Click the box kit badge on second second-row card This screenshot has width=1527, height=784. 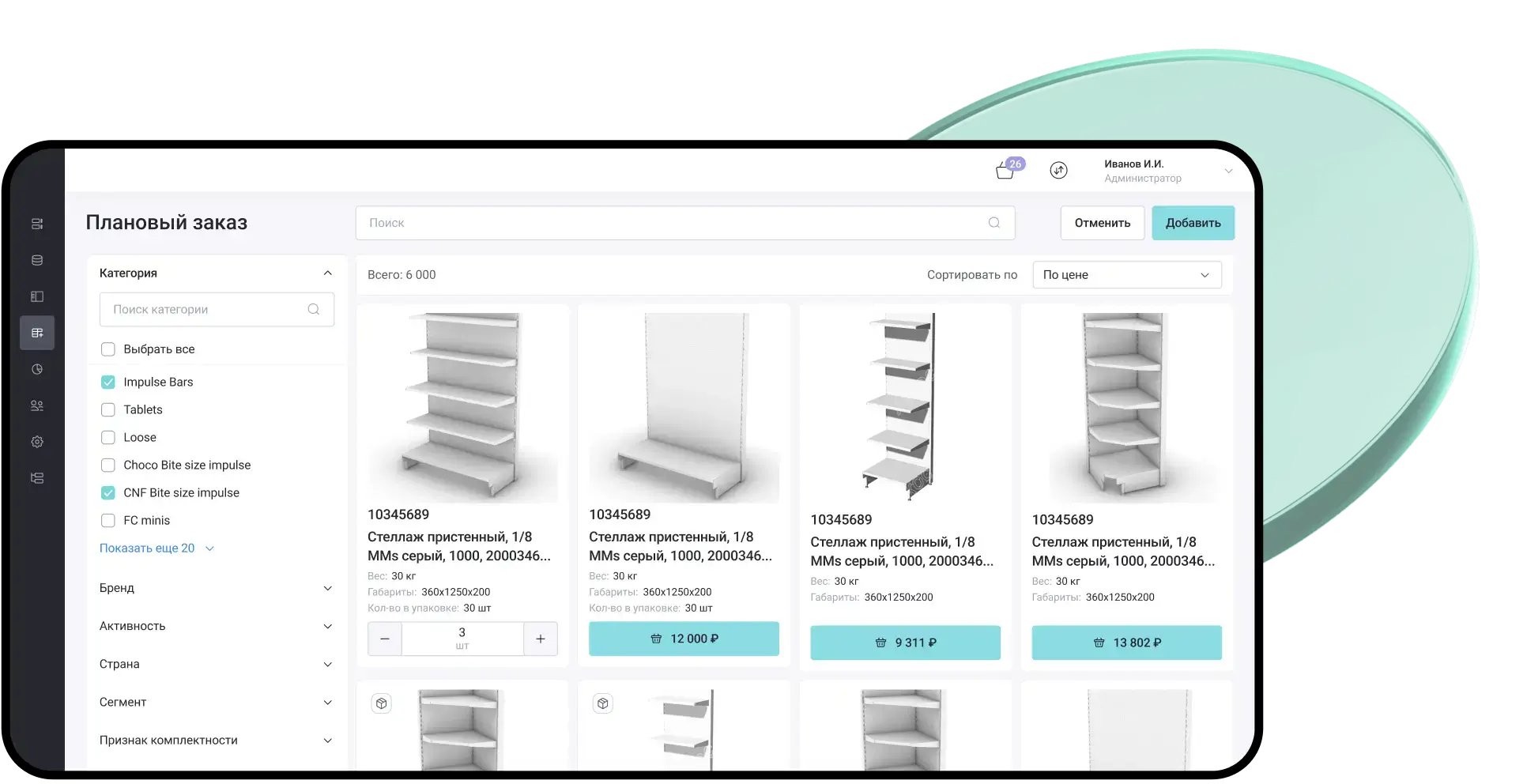603,703
